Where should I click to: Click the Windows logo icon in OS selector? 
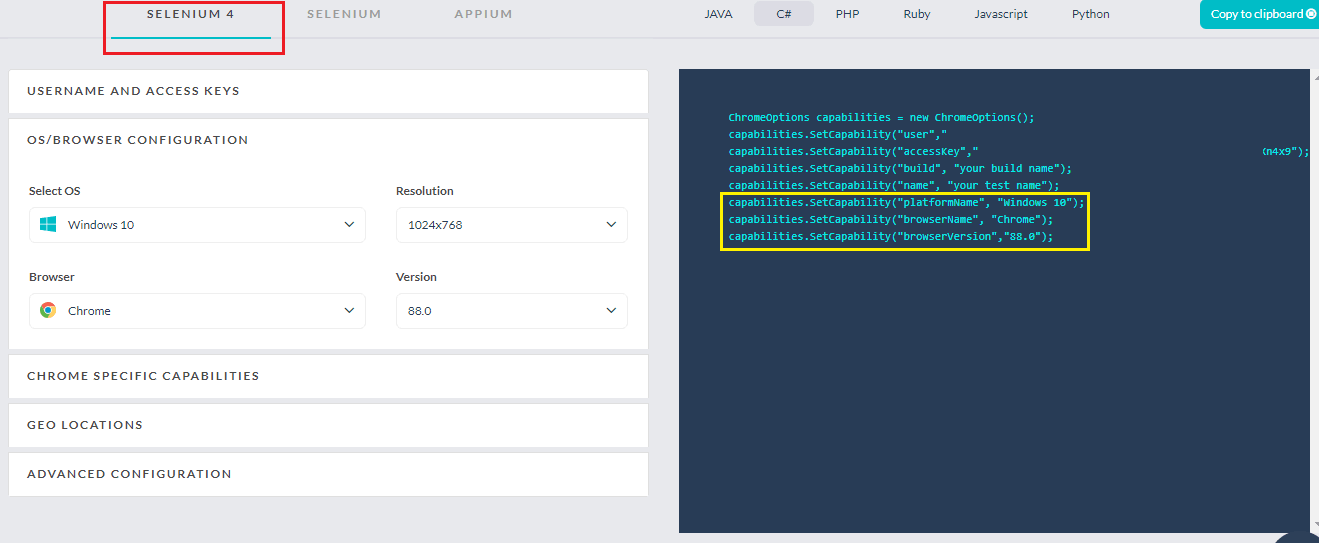pos(48,225)
